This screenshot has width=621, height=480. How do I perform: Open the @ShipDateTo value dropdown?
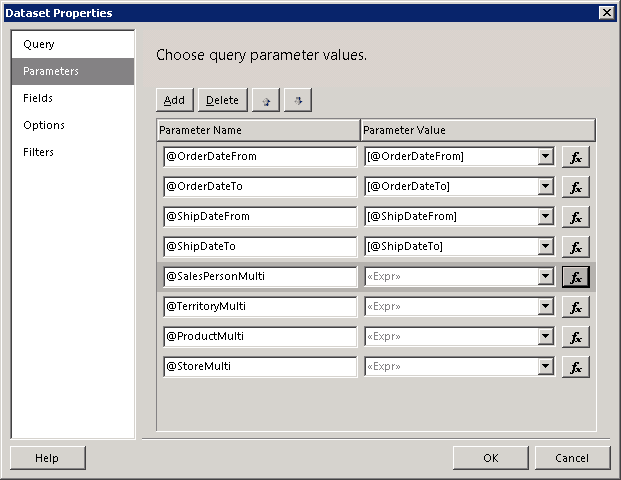click(x=545, y=247)
